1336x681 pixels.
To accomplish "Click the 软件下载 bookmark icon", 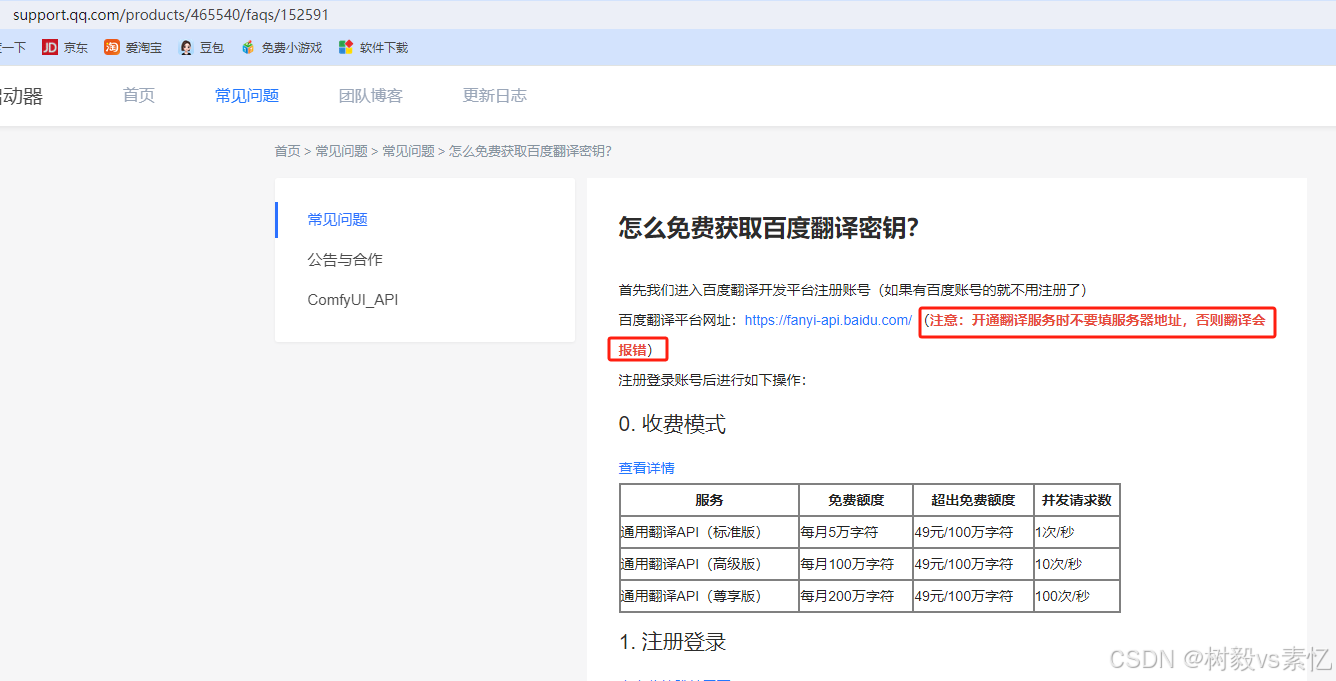I will click(x=346, y=47).
